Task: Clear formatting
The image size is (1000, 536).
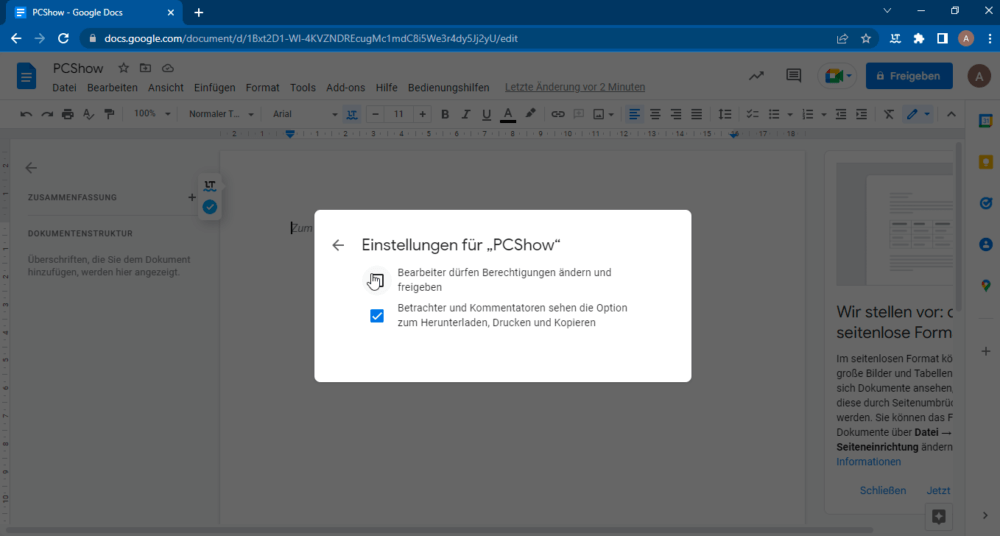Action: (x=888, y=114)
